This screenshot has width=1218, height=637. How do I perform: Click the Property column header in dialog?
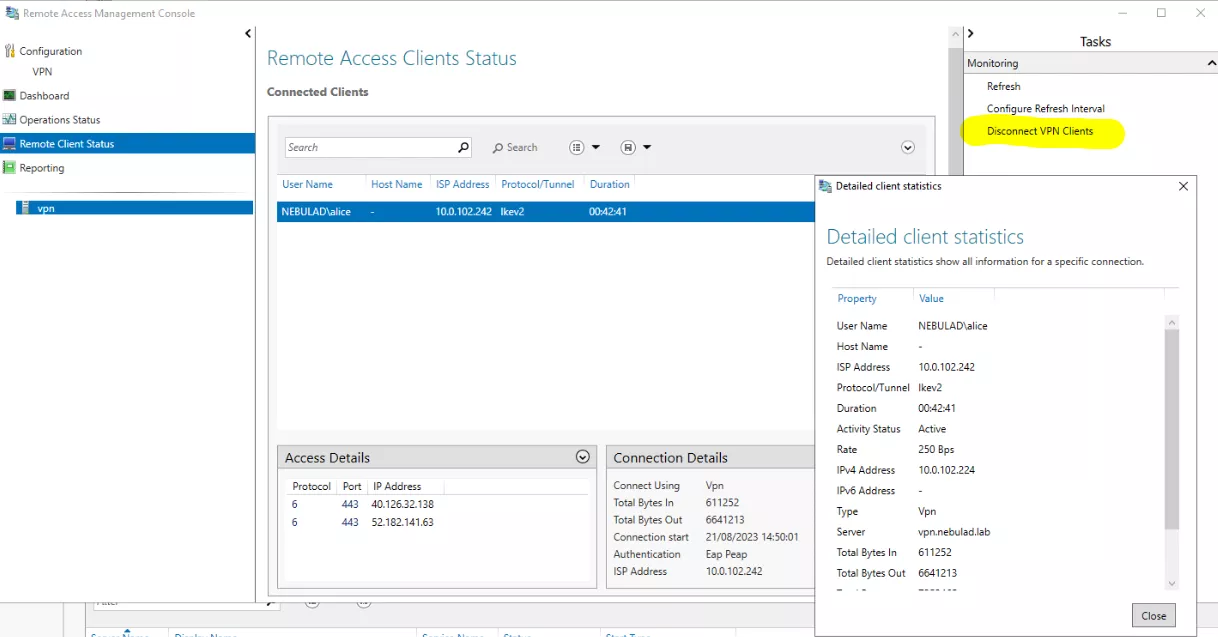857,299
